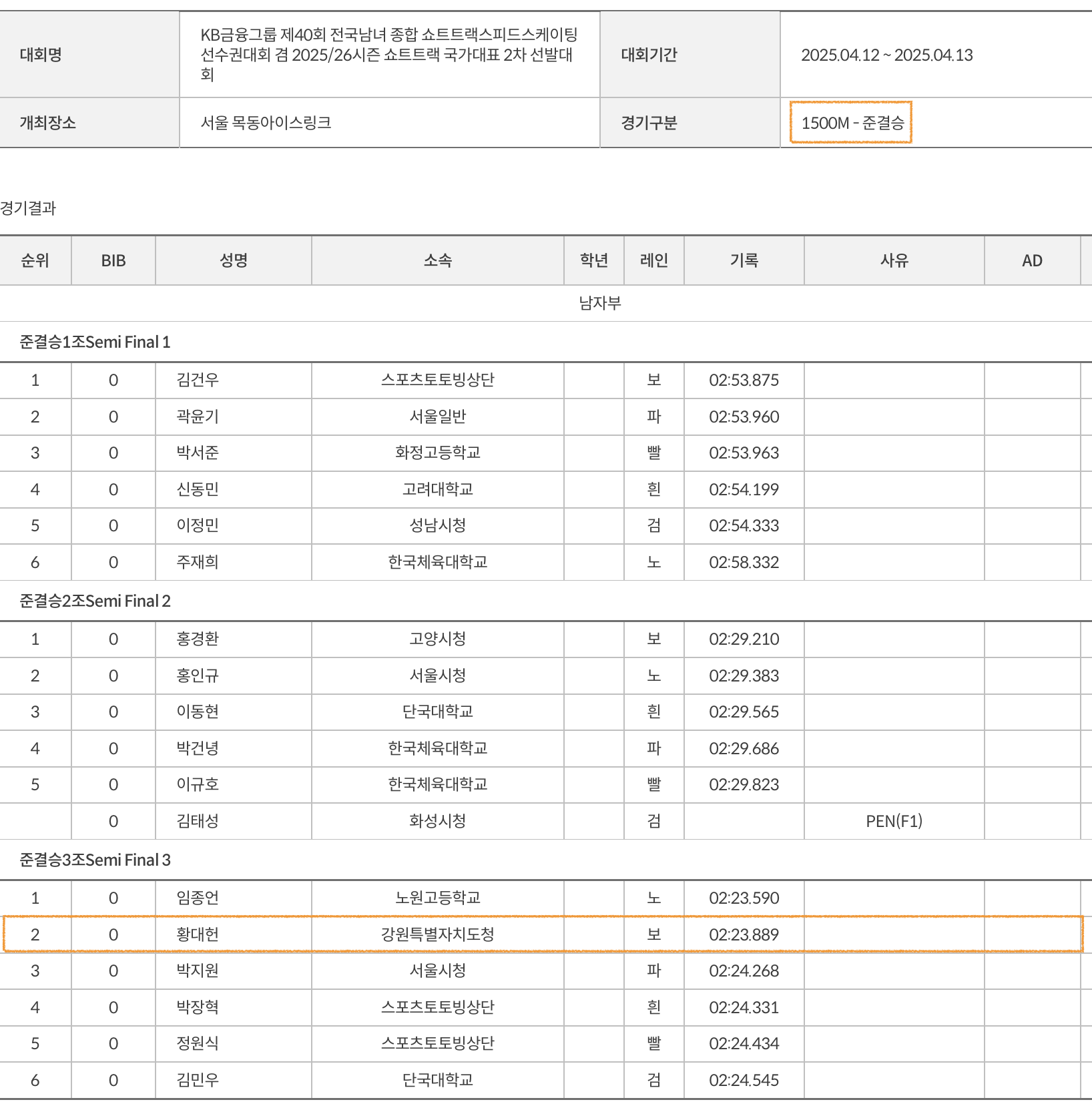Click the 소속 column header
This screenshot has width=1092, height=1108.
click(437, 260)
